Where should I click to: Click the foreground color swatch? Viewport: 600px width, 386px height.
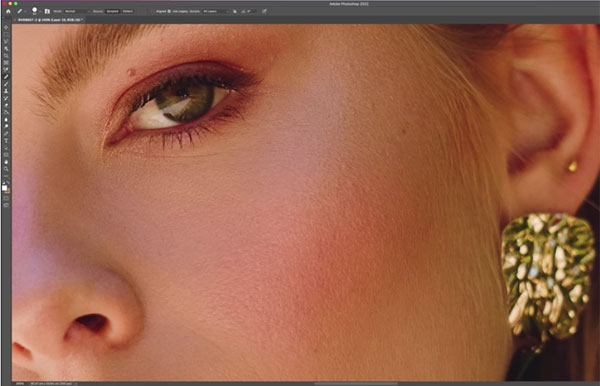pyautogui.click(x=5, y=187)
